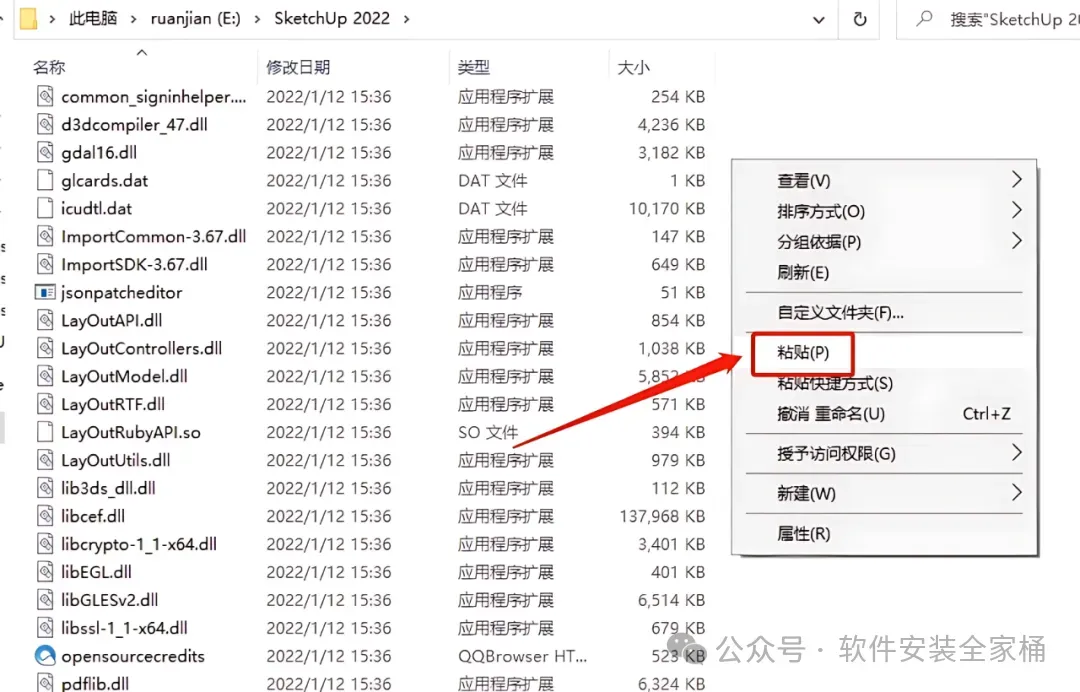The width and height of the screenshot is (1080, 692).
Task: Select the file name gdal16.dll
Action: pos(99,153)
